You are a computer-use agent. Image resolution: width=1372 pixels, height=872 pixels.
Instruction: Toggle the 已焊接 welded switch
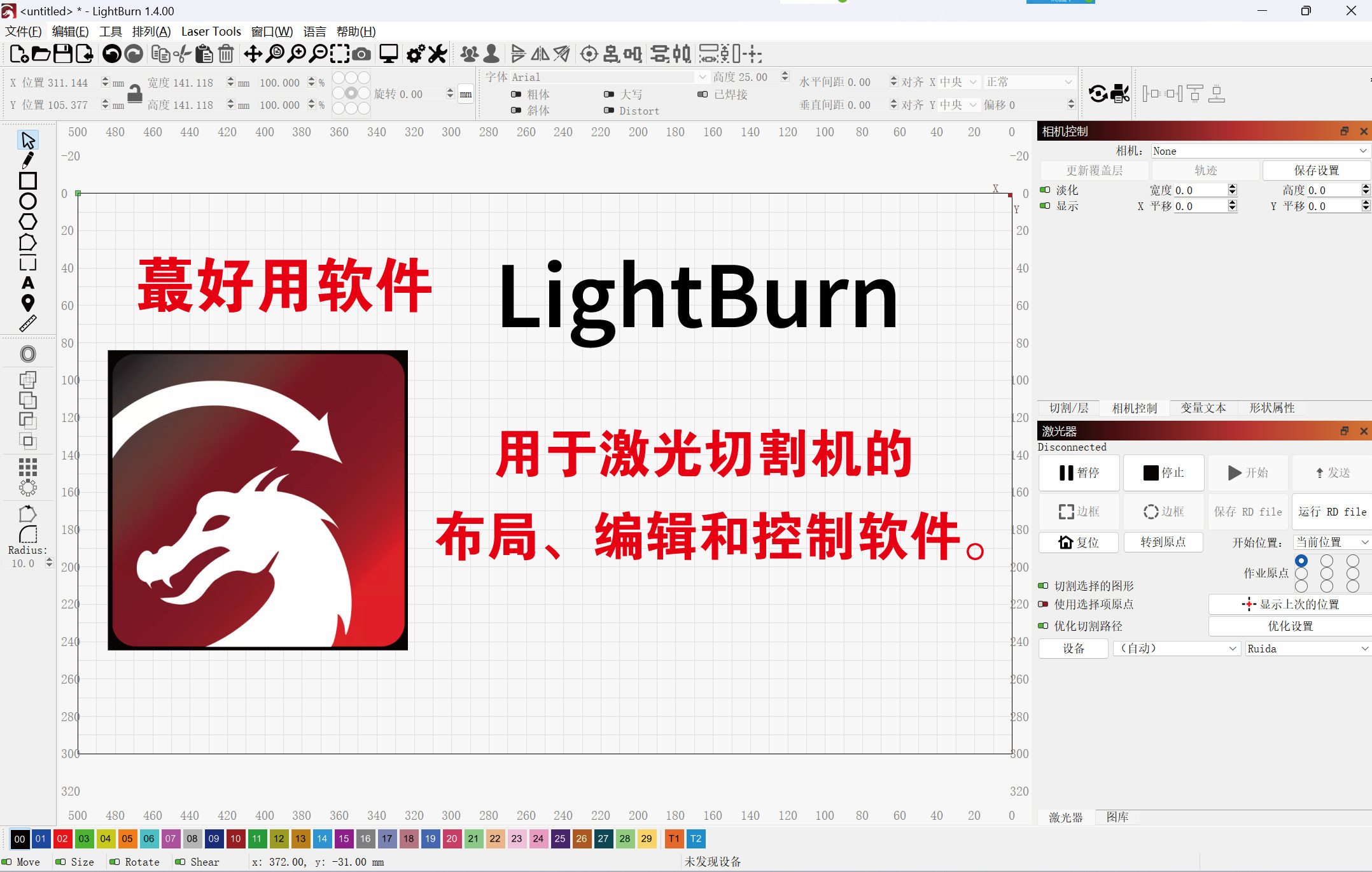tap(703, 94)
